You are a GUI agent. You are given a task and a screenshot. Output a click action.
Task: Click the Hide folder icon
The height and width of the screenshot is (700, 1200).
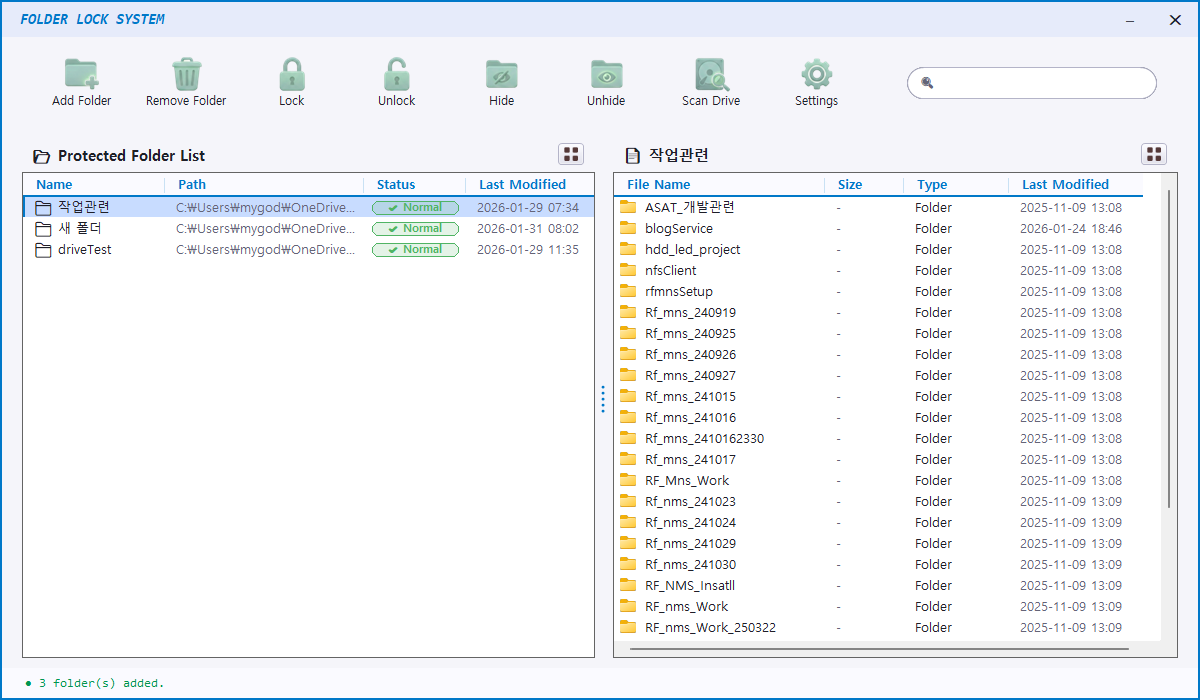click(x=502, y=74)
